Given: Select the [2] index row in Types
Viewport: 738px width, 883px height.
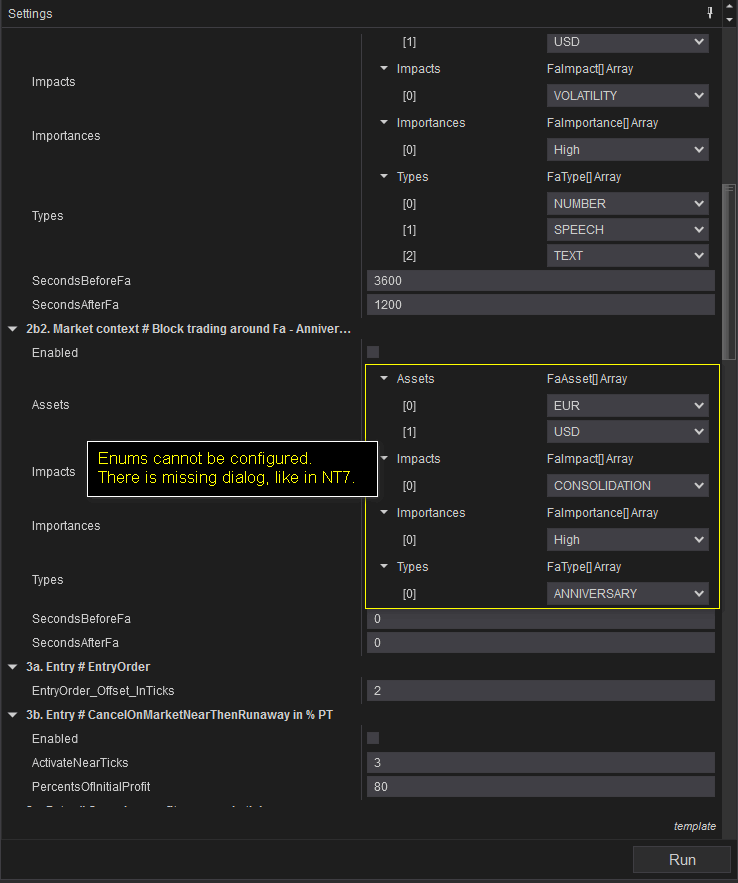Looking at the screenshot, I should (409, 256).
